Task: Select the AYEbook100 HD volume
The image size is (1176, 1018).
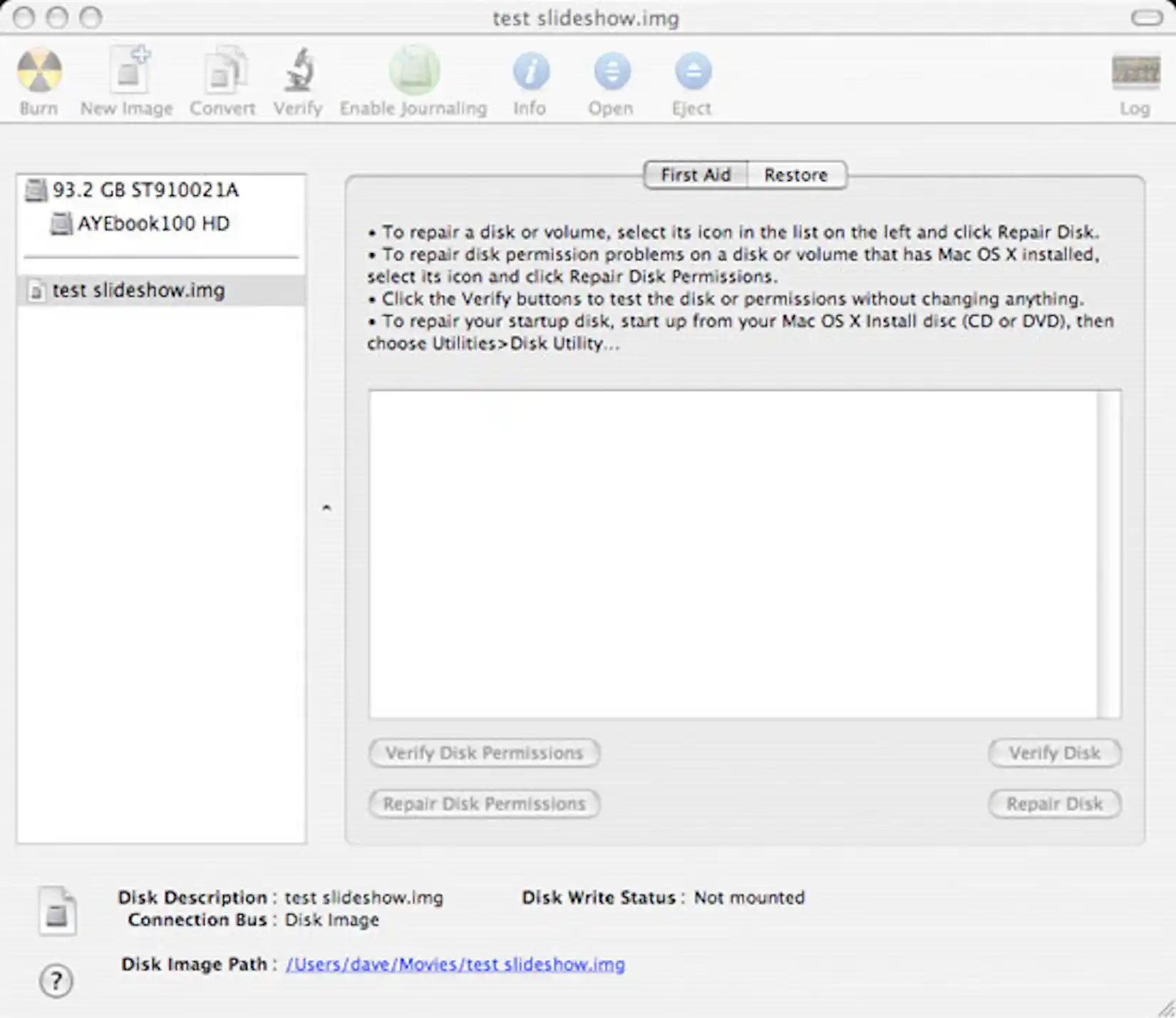Action: coord(153,223)
